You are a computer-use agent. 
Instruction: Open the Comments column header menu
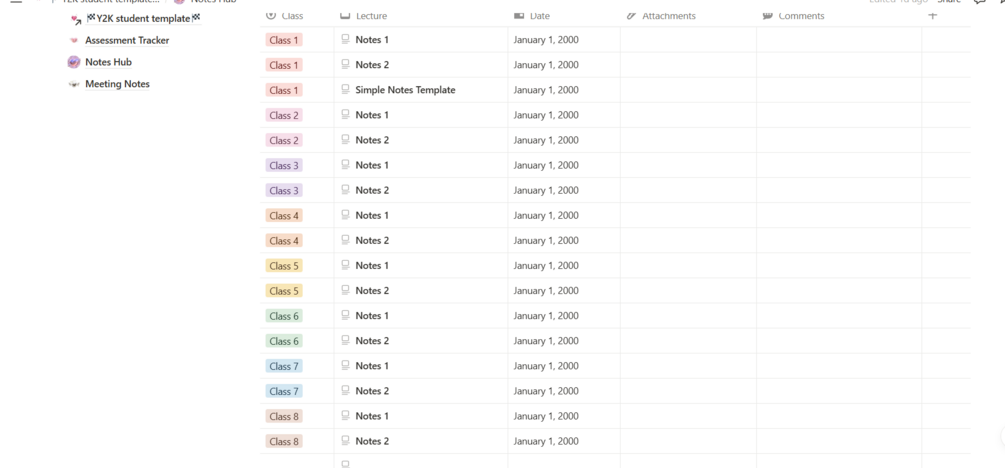[x=801, y=16]
